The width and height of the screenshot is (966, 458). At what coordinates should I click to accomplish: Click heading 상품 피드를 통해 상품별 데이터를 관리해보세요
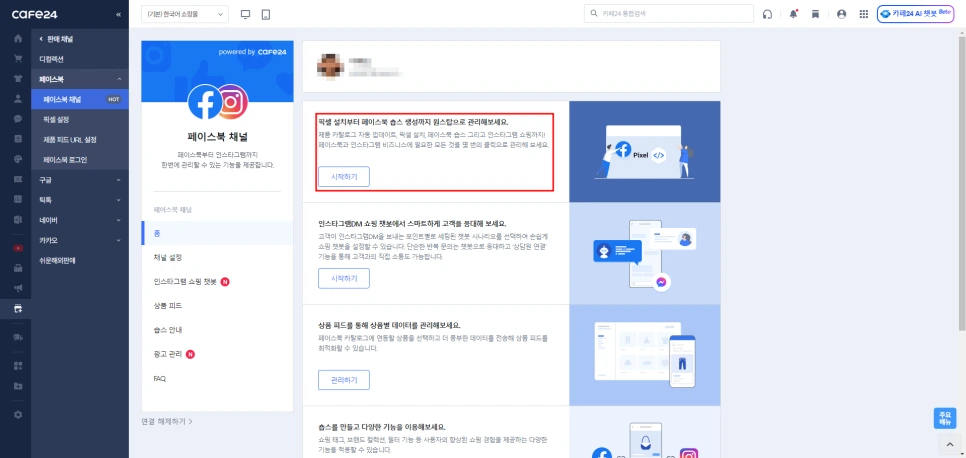(389, 325)
